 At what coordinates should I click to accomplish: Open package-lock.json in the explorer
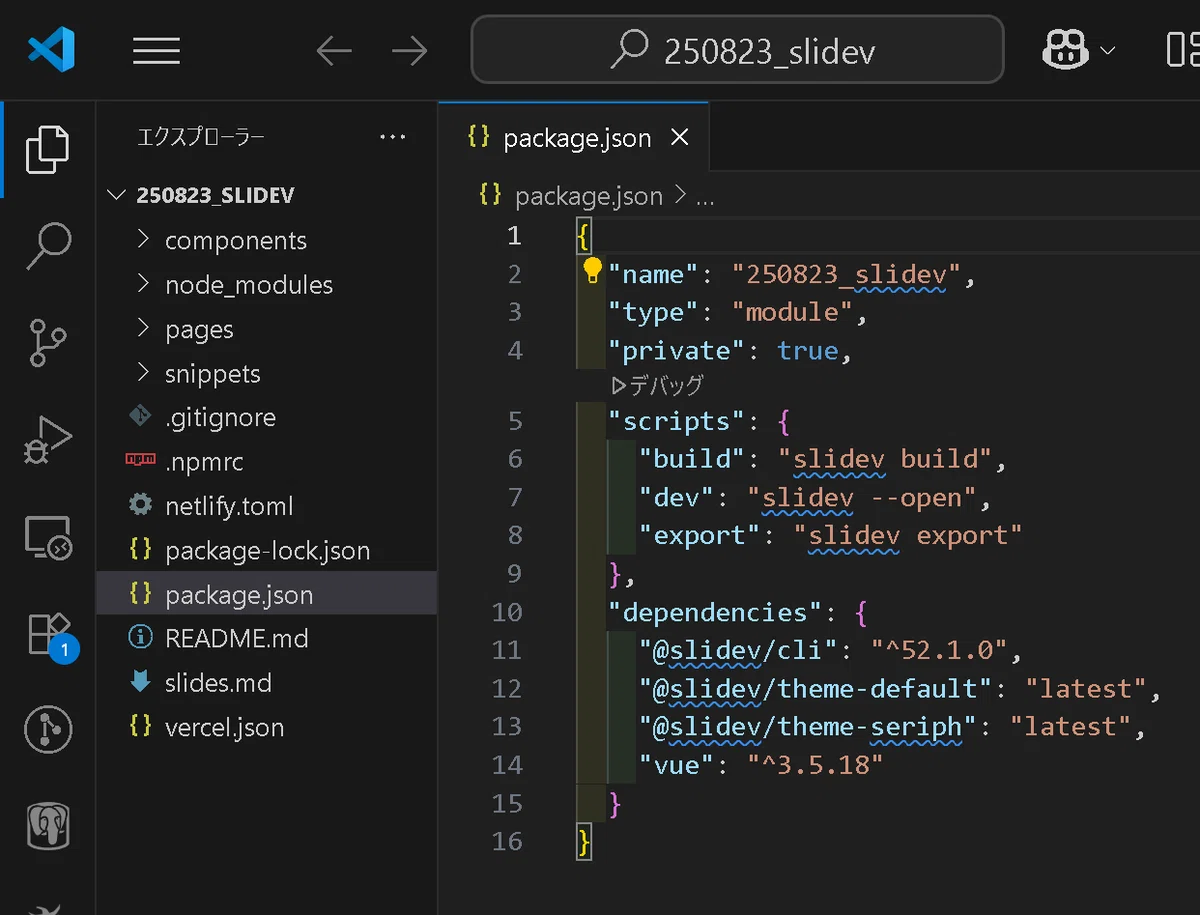[x=266, y=550]
